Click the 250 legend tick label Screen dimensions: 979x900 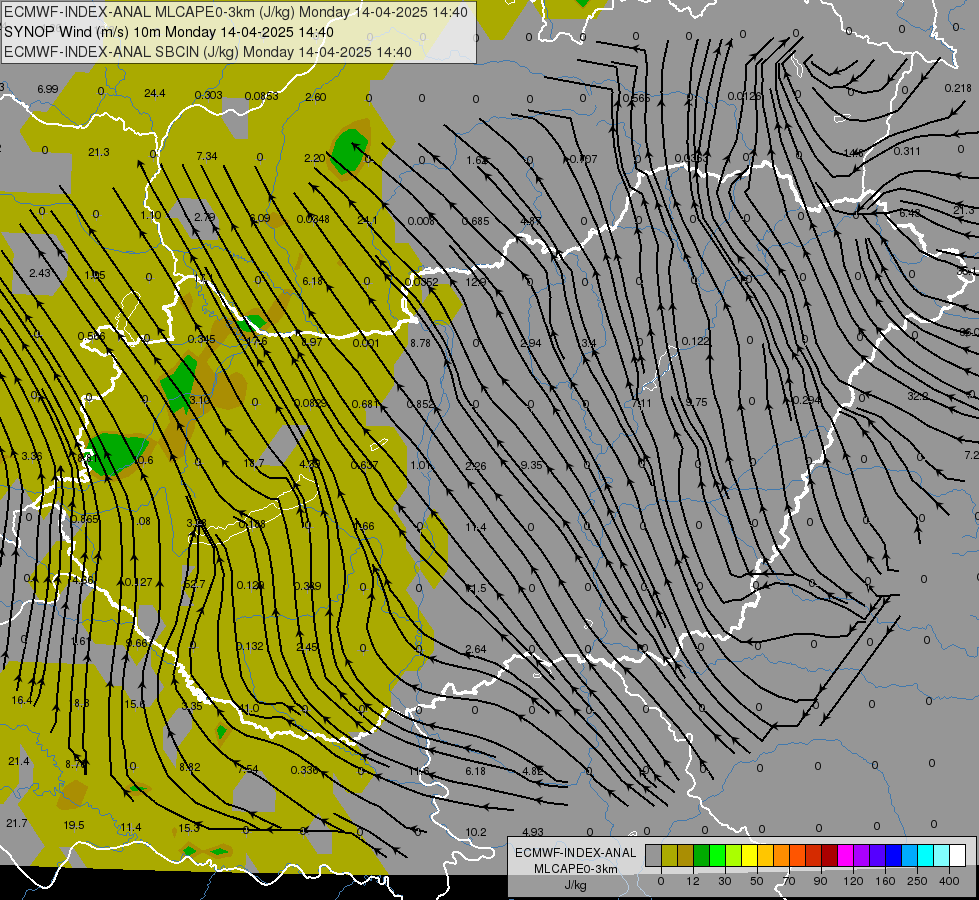[917, 881]
